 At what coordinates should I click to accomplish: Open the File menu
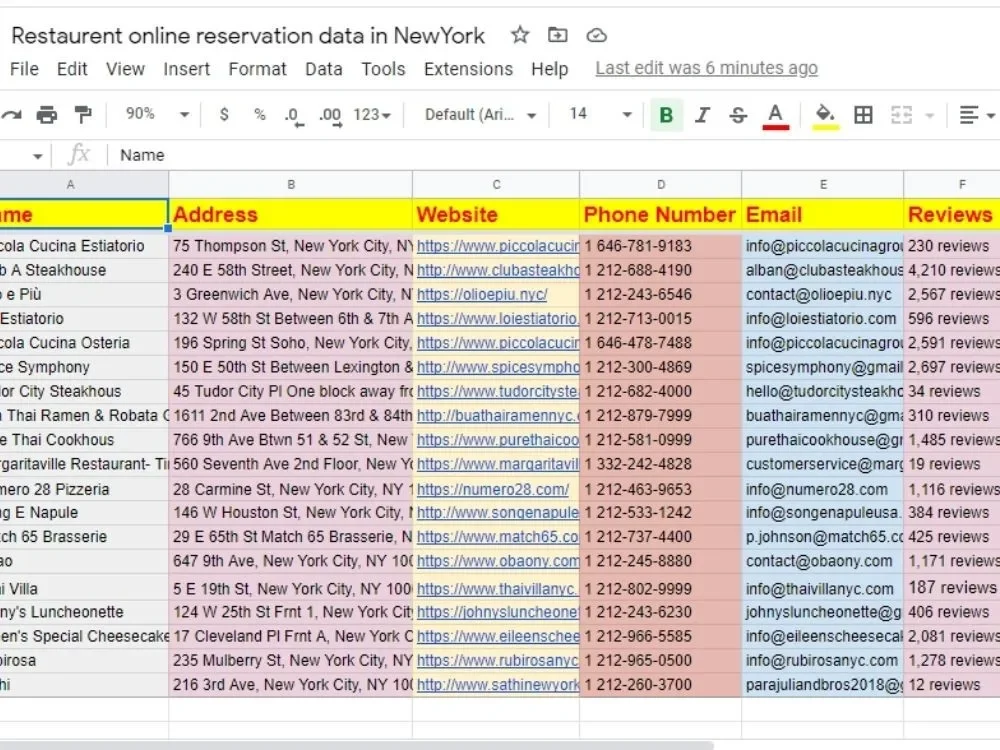24,69
